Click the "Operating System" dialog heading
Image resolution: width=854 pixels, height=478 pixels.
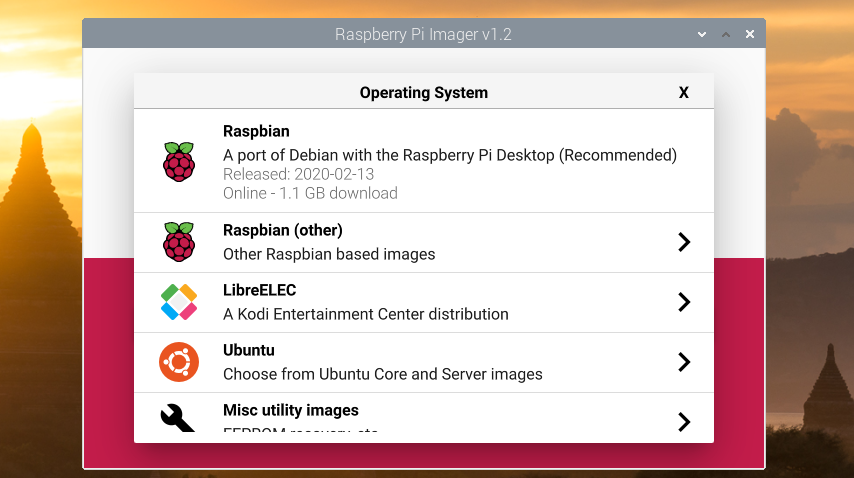(x=424, y=93)
